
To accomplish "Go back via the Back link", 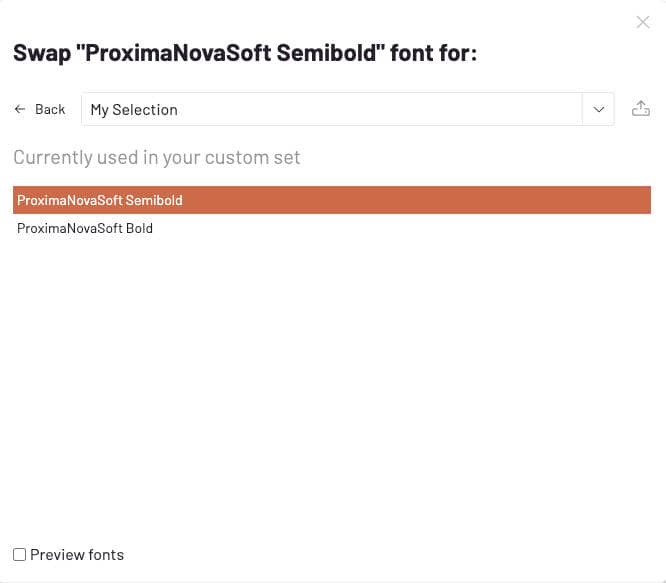I will point(40,109).
